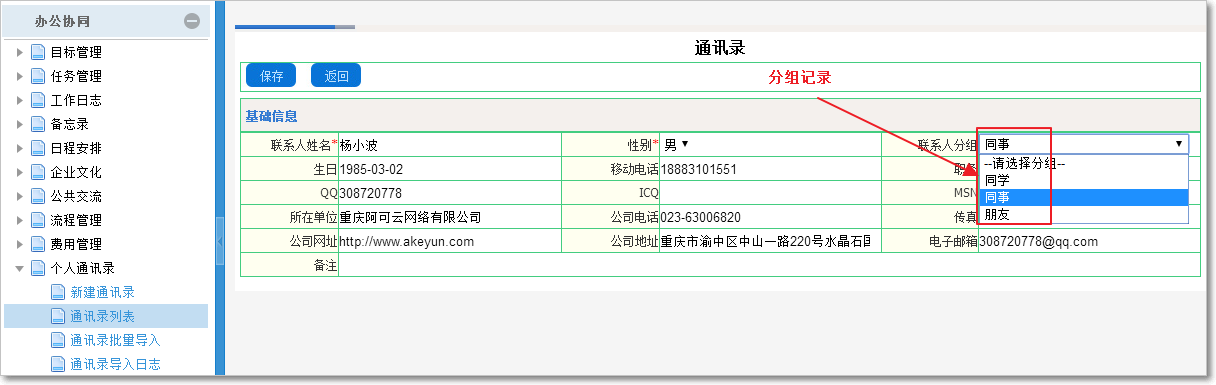Choose highlighted 同事 in the group list

[x=1084, y=197]
